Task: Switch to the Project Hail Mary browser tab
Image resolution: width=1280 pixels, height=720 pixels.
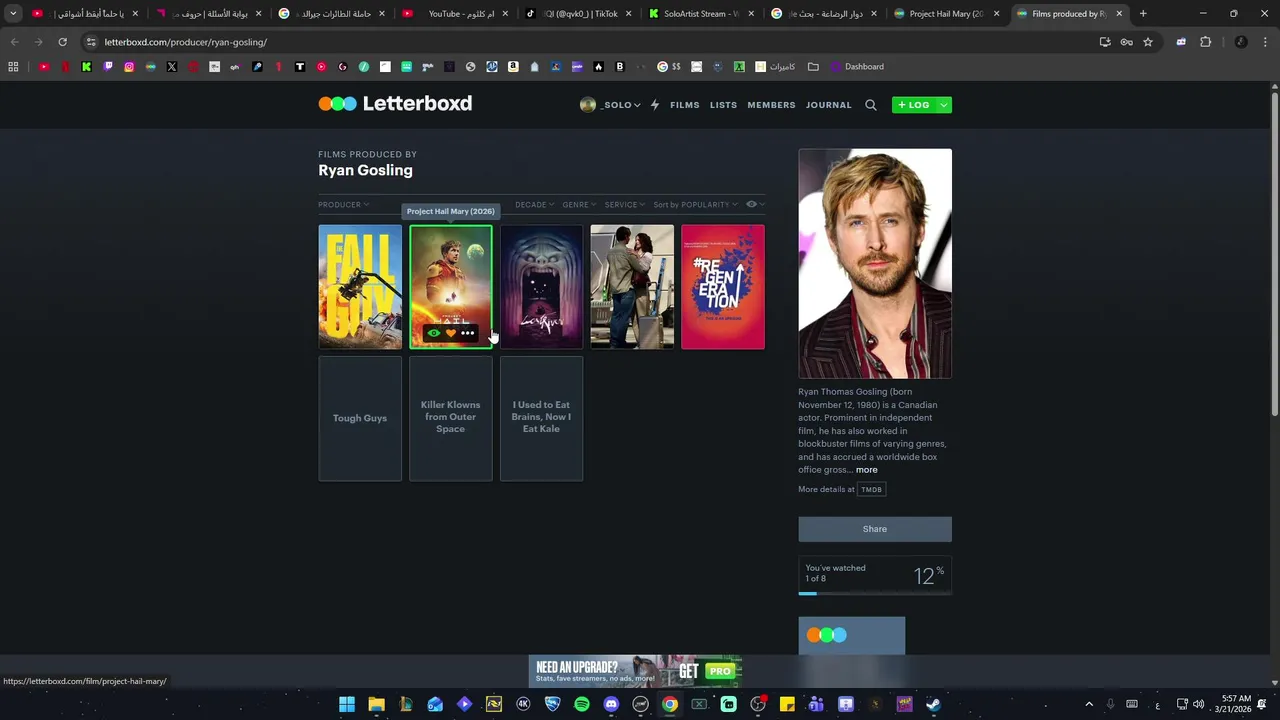Action: pos(945,14)
